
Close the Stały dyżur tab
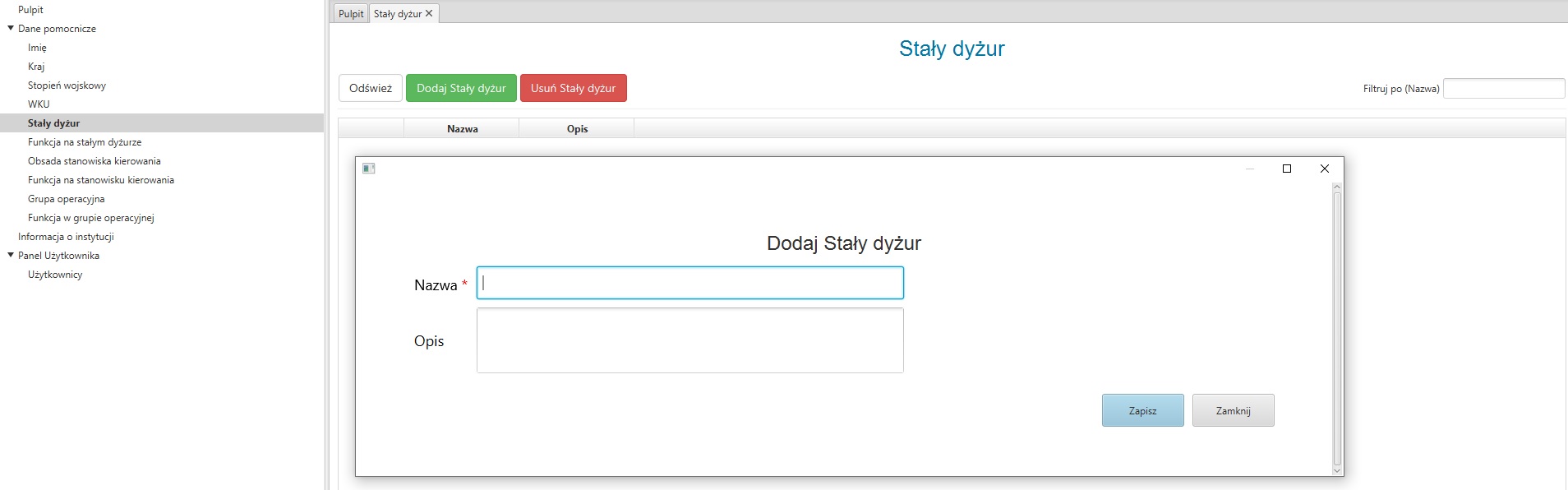[x=429, y=13]
